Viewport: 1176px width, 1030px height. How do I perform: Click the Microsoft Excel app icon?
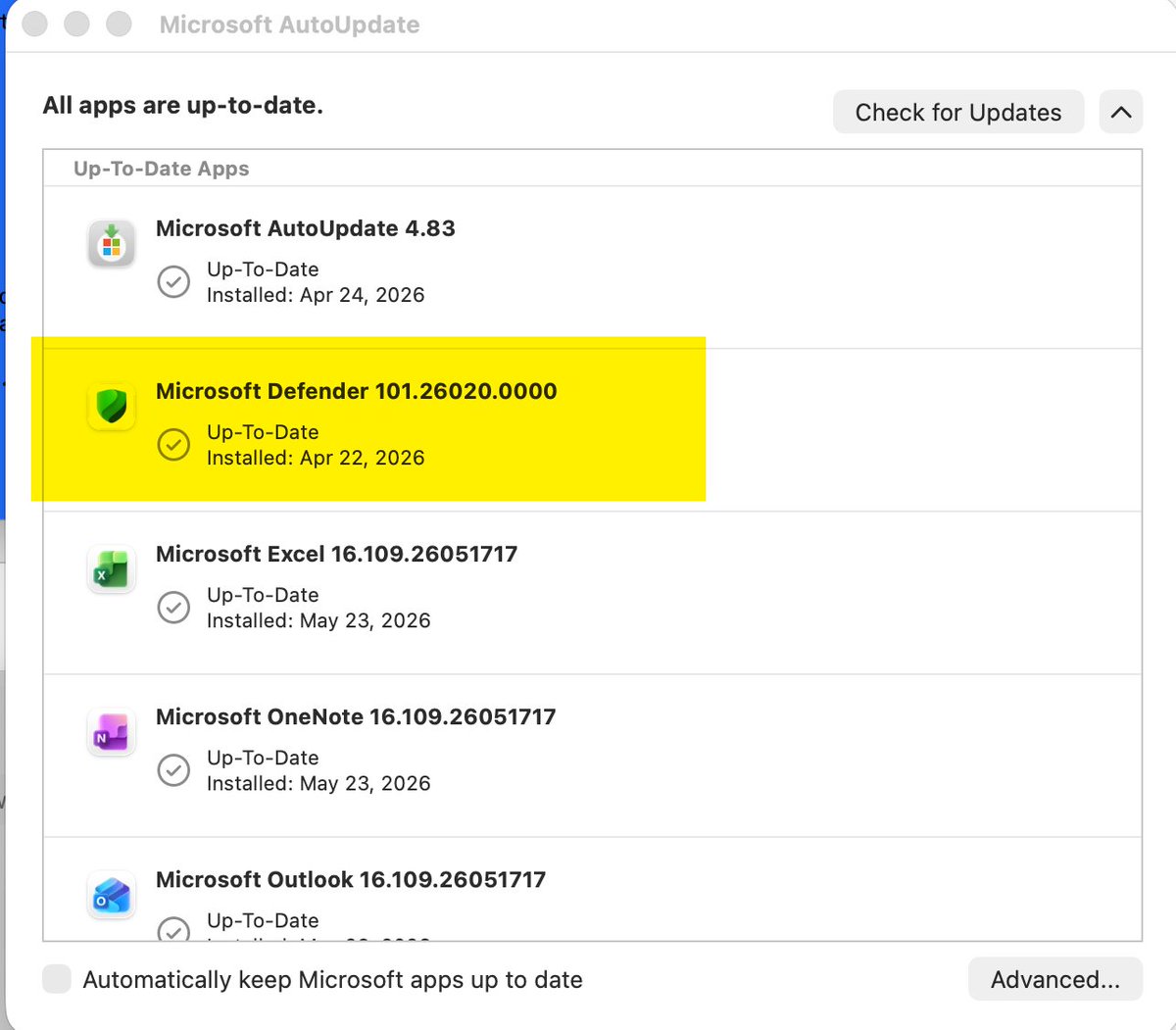click(x=112, y=568)
